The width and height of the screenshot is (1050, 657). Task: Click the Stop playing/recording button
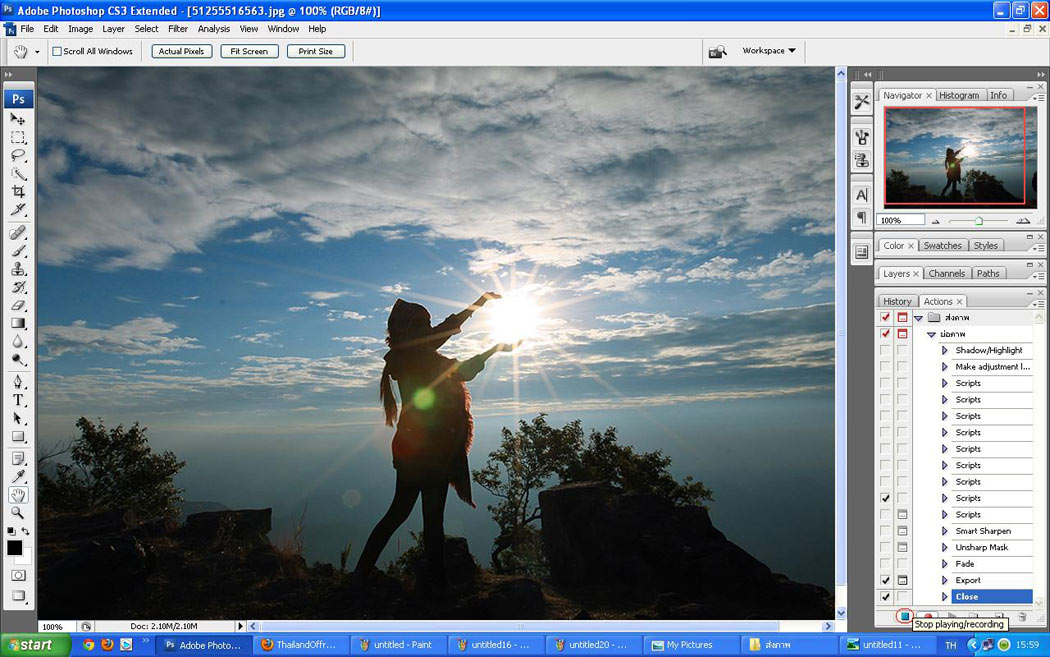click(x=904, y=616)
